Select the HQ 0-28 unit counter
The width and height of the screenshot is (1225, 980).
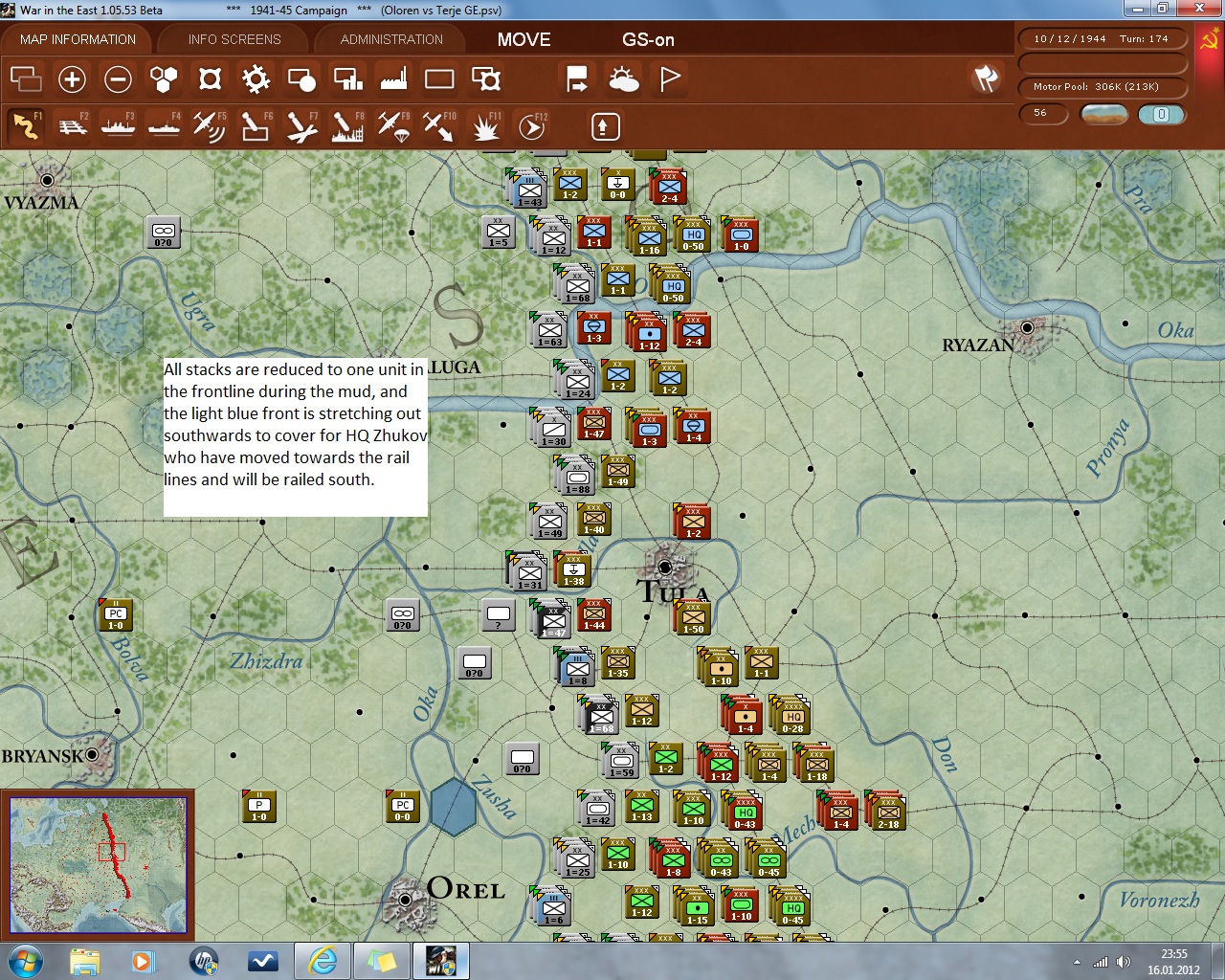click(x=791, y=714)
